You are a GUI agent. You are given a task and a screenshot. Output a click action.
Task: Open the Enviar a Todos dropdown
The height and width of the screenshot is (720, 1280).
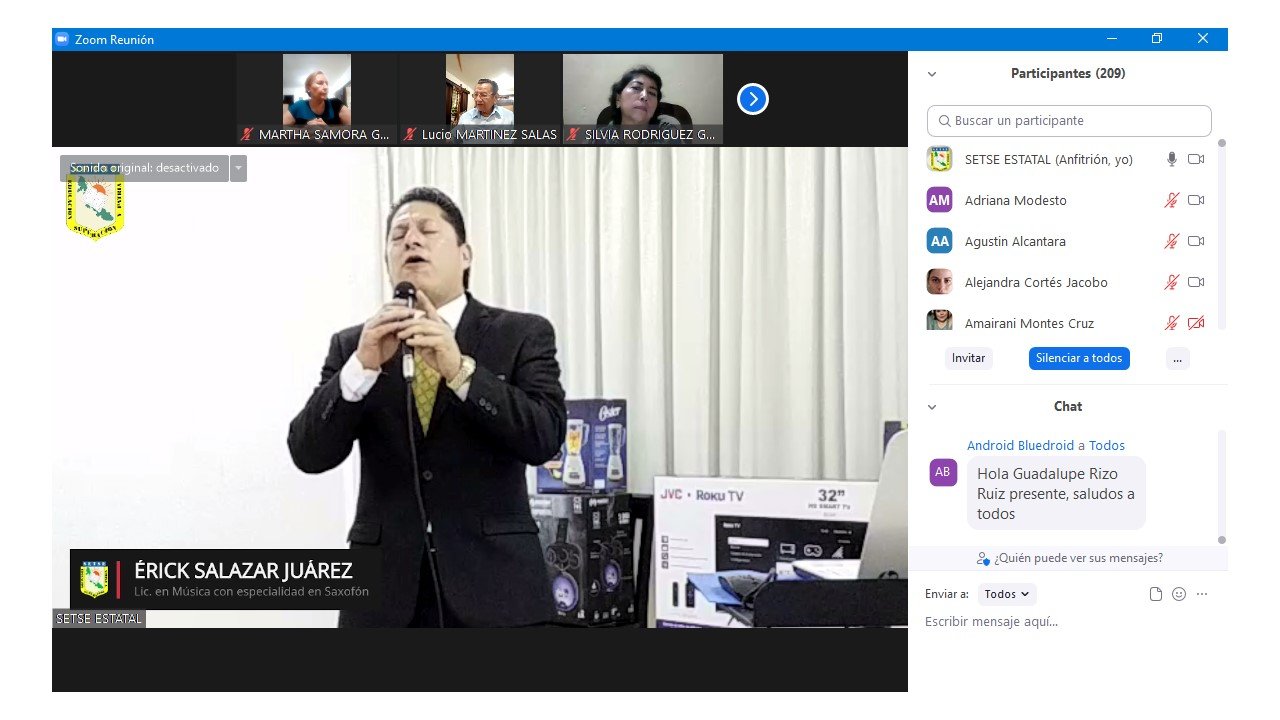(x=1006, y=594)
